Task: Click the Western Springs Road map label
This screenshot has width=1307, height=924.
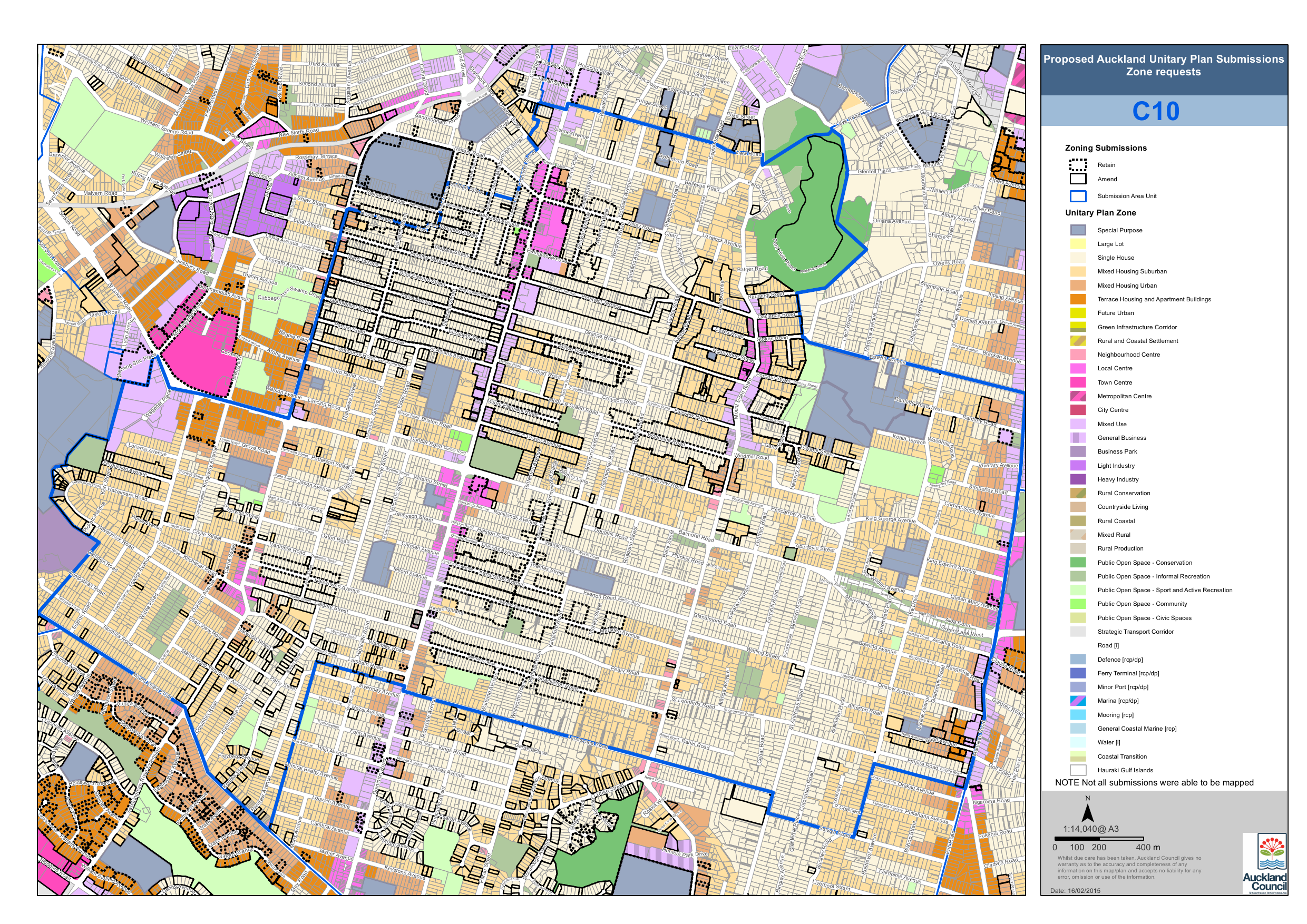Action: click(166, 126)
